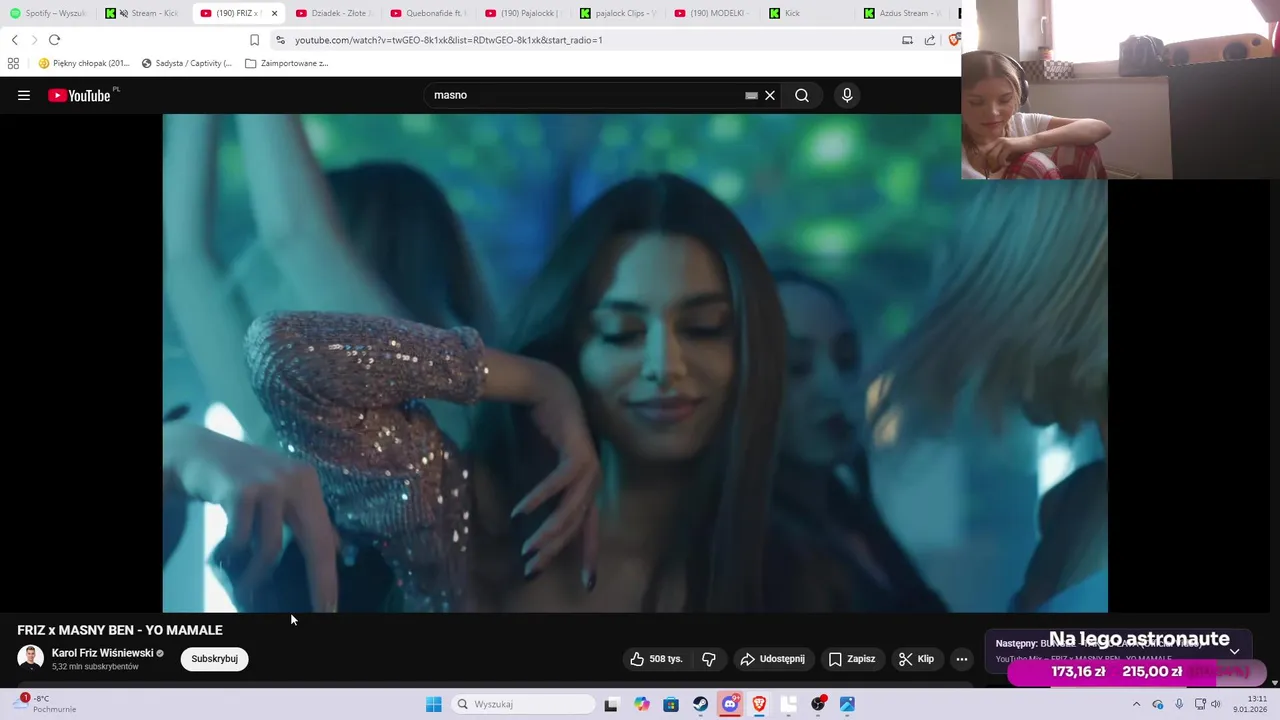Create a clip with the Klip button
Viewport: 1280px width, 720px height.
916,659
